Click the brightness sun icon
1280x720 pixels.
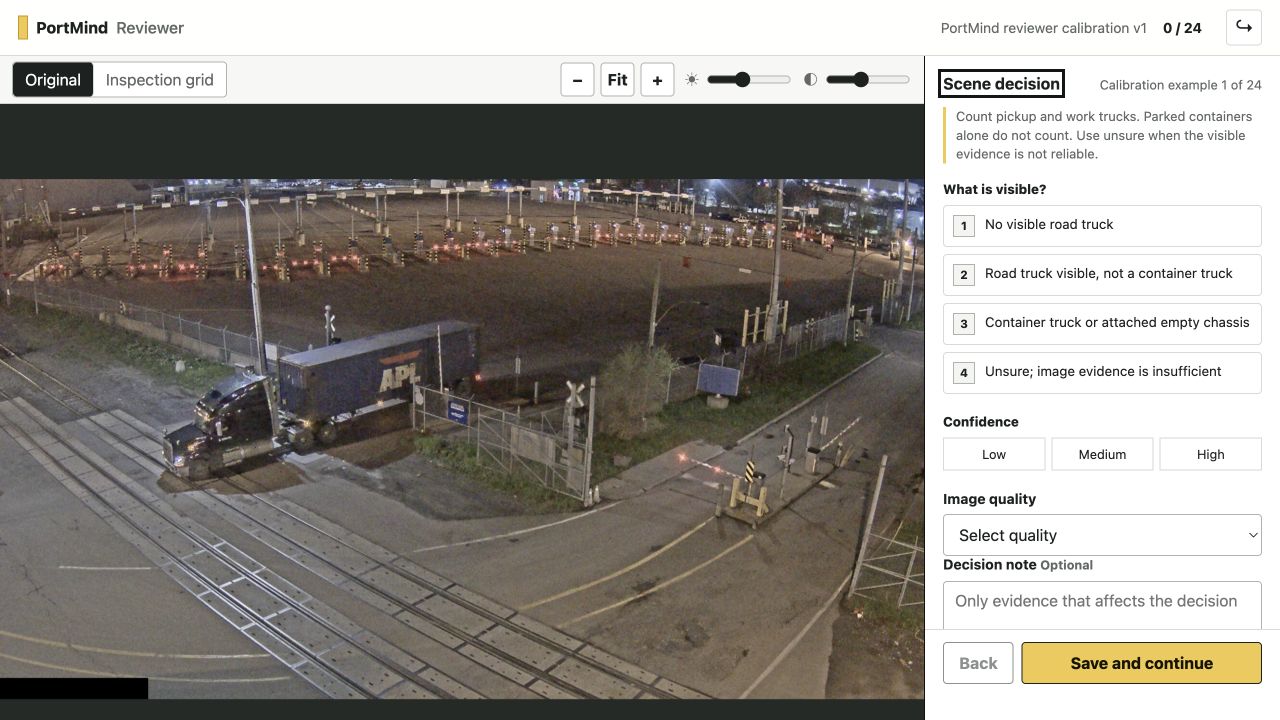(x=692, y=79)
